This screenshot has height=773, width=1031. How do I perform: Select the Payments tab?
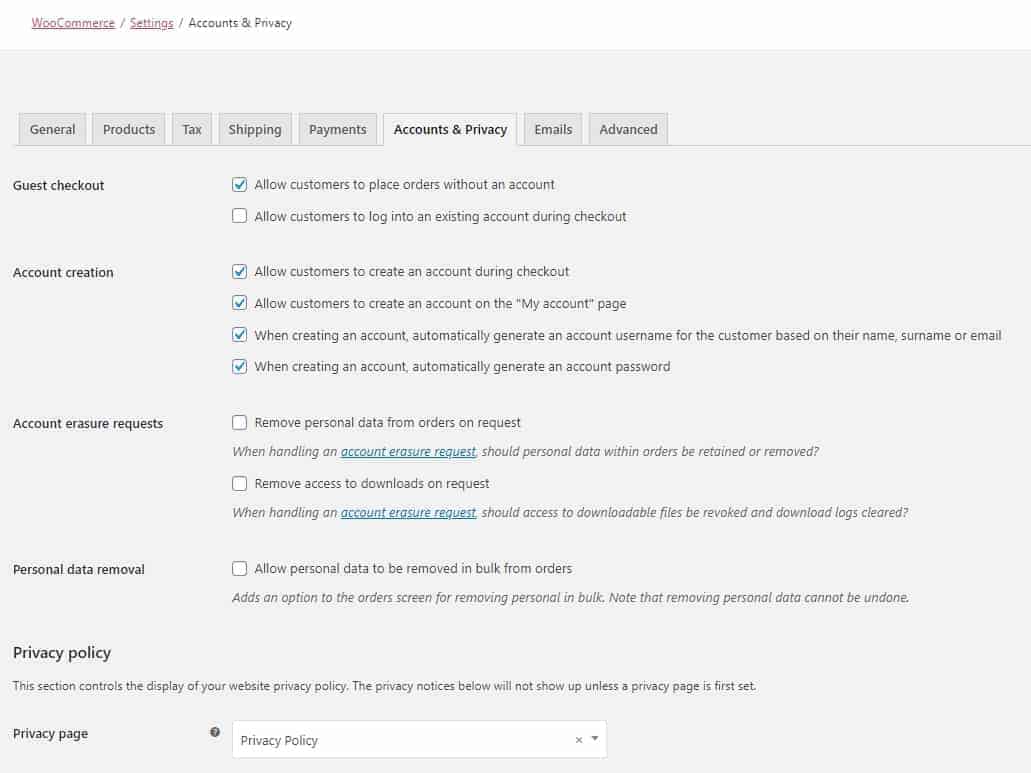pyautogui.click(x=337, y=129)
